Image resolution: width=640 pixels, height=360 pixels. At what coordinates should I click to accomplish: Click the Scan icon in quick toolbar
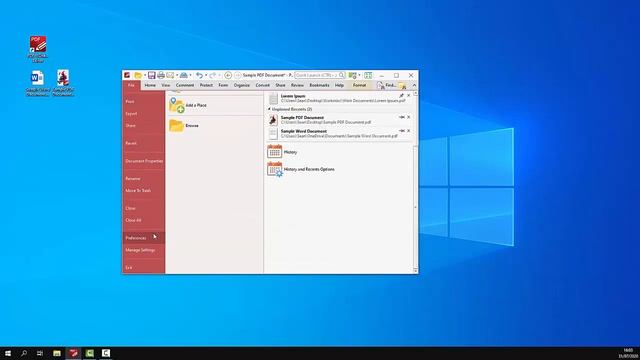pos(184,75)
